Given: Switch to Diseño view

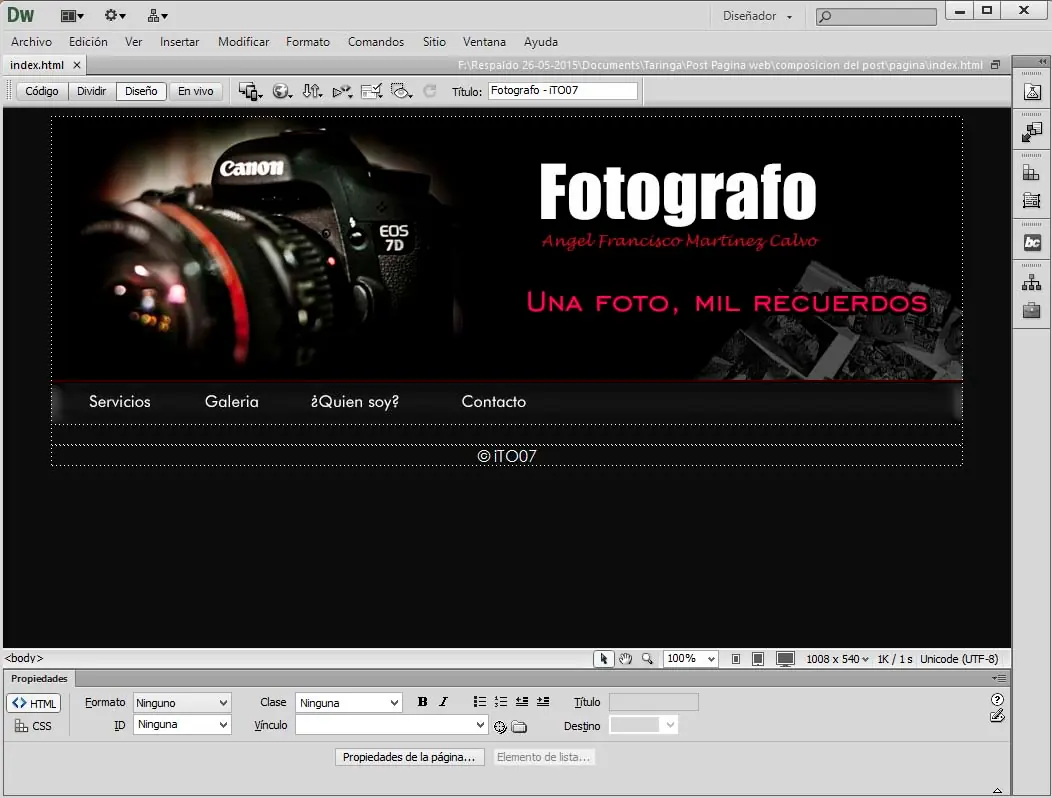Looking at the screenshot, I should pyautogui.click(x=141, y=91).
